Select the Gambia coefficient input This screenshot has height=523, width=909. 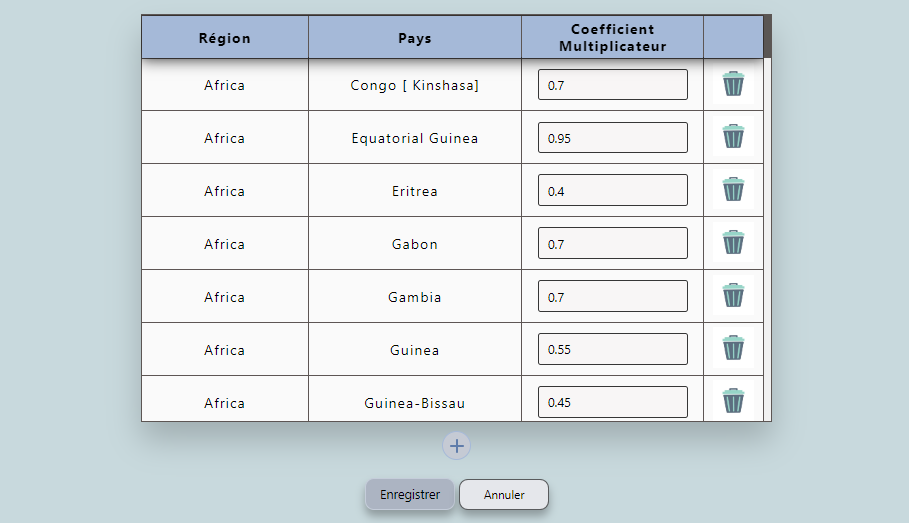[x=613, y=296]
